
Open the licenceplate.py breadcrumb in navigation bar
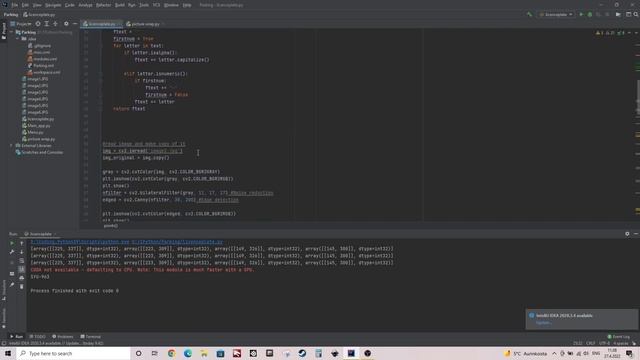pos(39,15)
